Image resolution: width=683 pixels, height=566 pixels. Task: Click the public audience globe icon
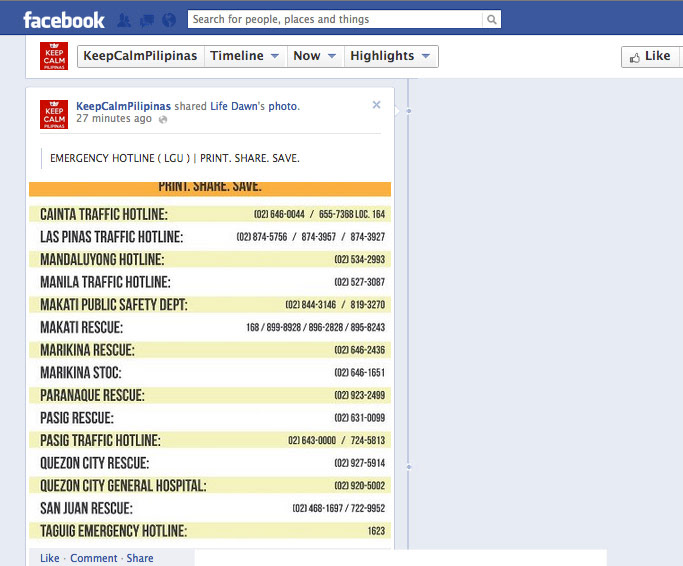(x=163, y=119)
